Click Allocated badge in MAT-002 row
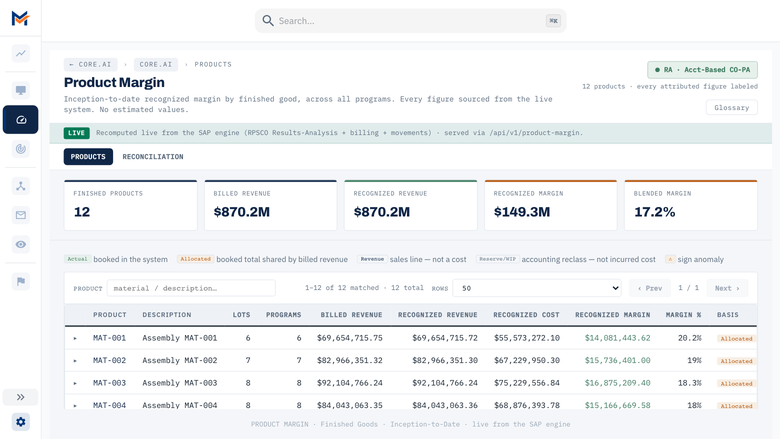Screen dimensions: 780x439 point(736,361)
